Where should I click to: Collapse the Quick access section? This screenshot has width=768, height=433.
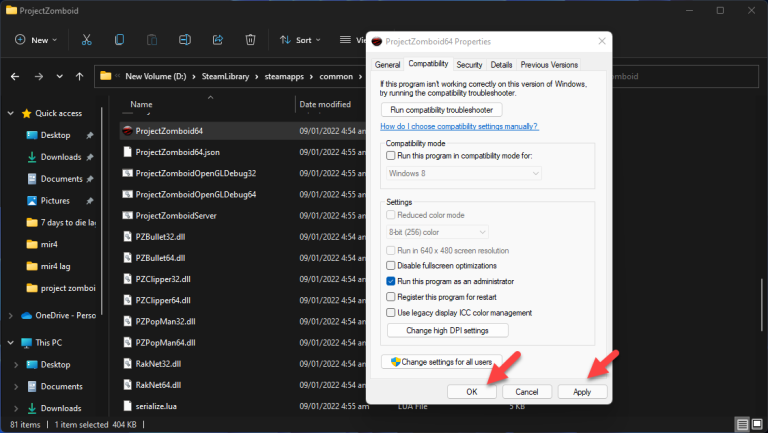pos(11,113)
